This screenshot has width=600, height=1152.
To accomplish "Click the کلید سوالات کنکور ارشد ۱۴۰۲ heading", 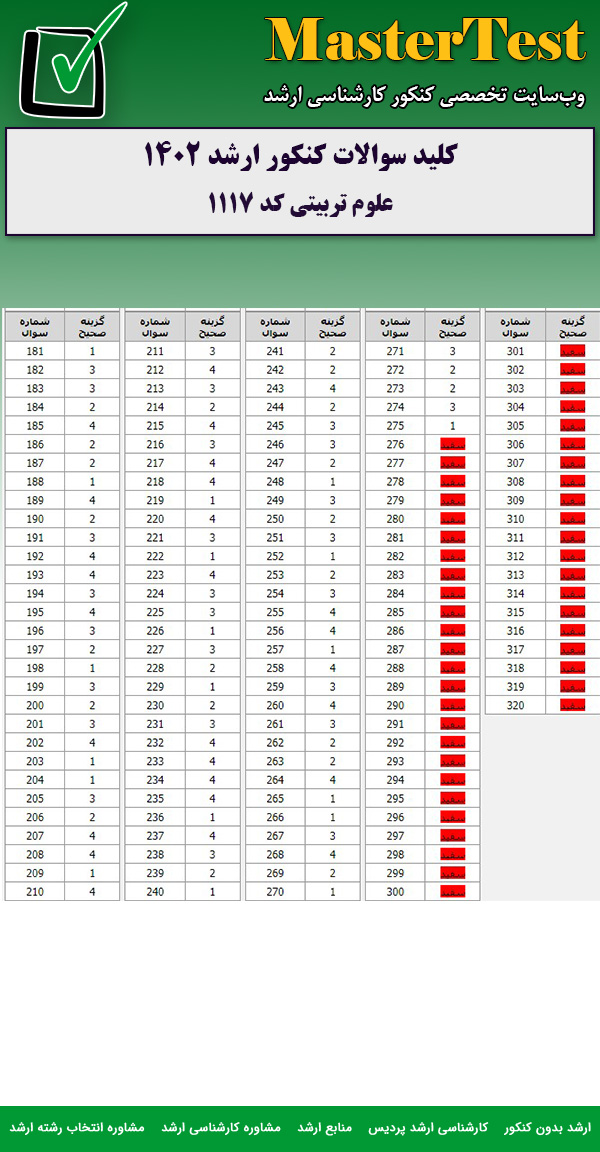I will (300, 157).
